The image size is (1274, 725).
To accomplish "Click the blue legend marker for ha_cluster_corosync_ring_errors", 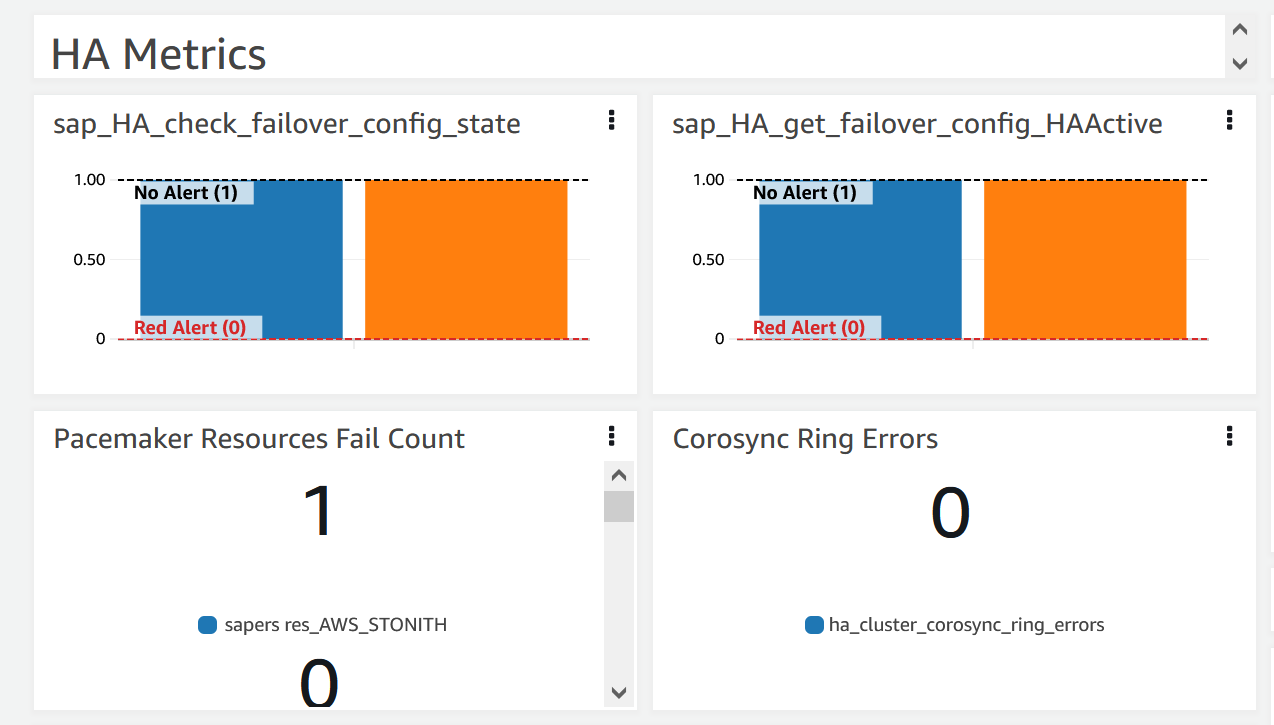I will tap(816, 624).
